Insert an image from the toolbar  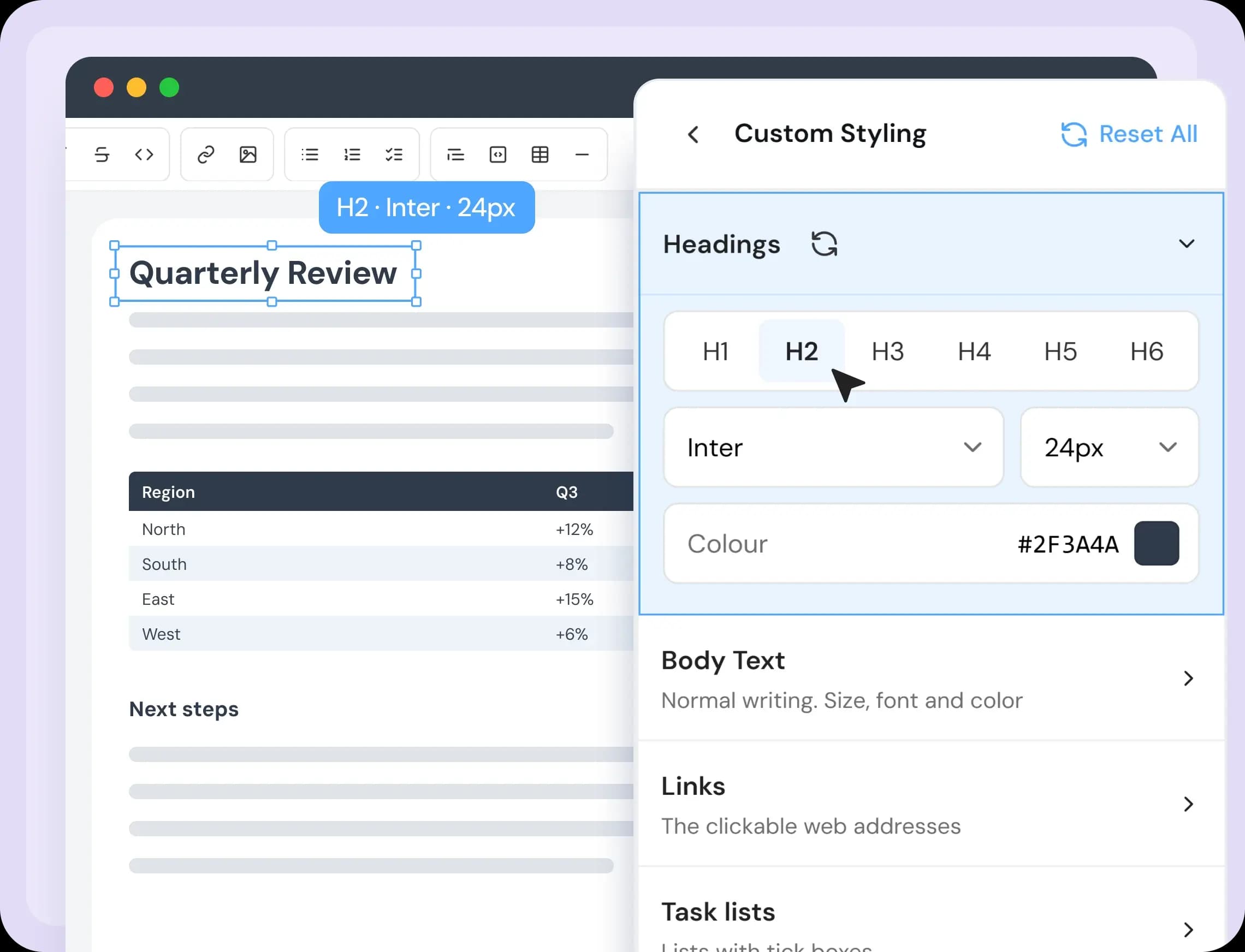[x=248, y=154]
